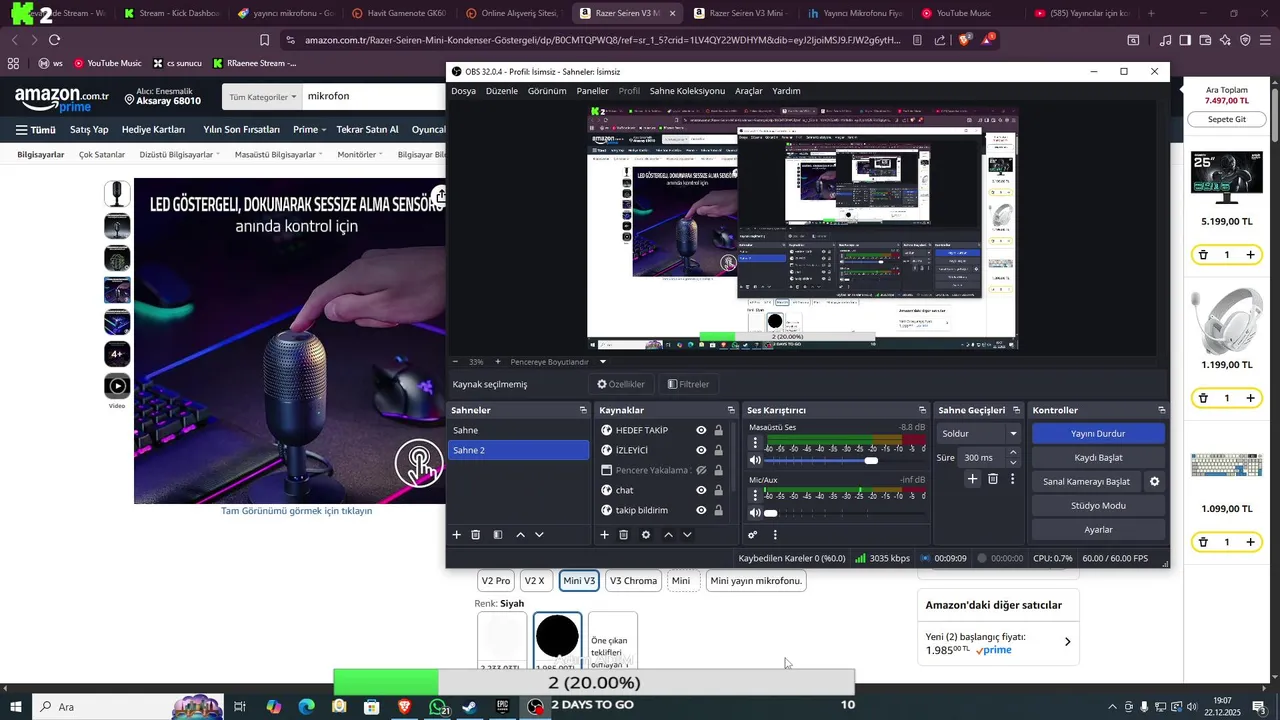Open Düzenle menu in OBS
The height and width of the screenshot is (720, 1280).
[502, 91]
